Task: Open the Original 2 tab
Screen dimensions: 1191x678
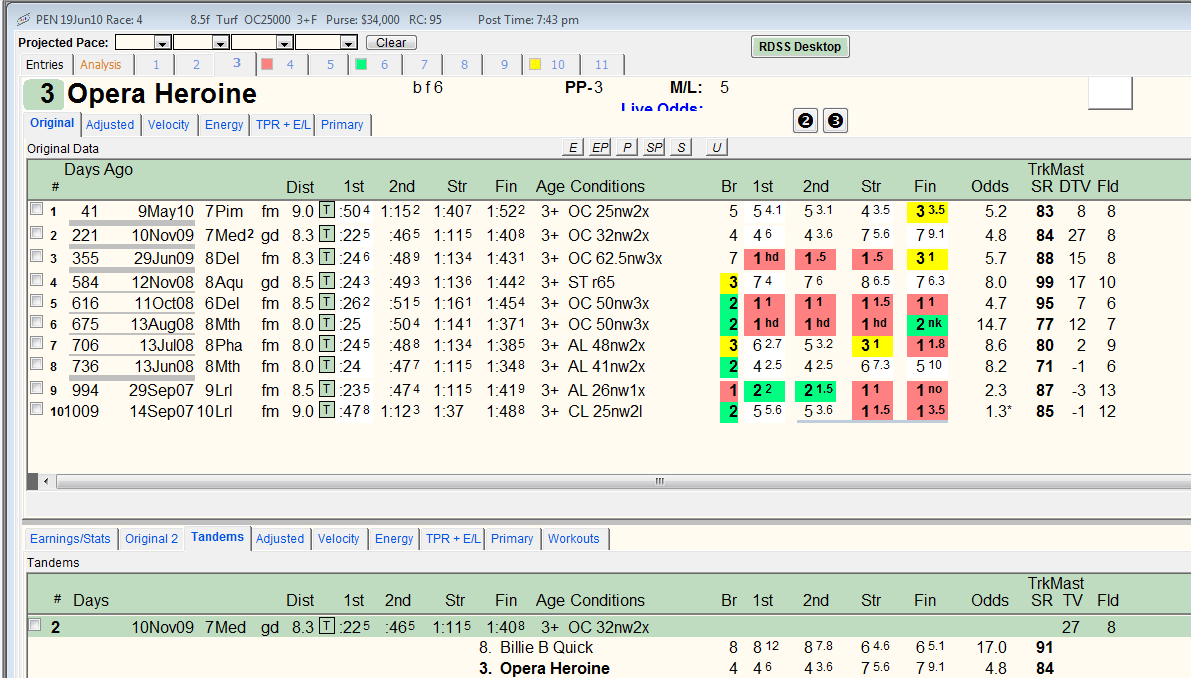Action: pos(151,538)
